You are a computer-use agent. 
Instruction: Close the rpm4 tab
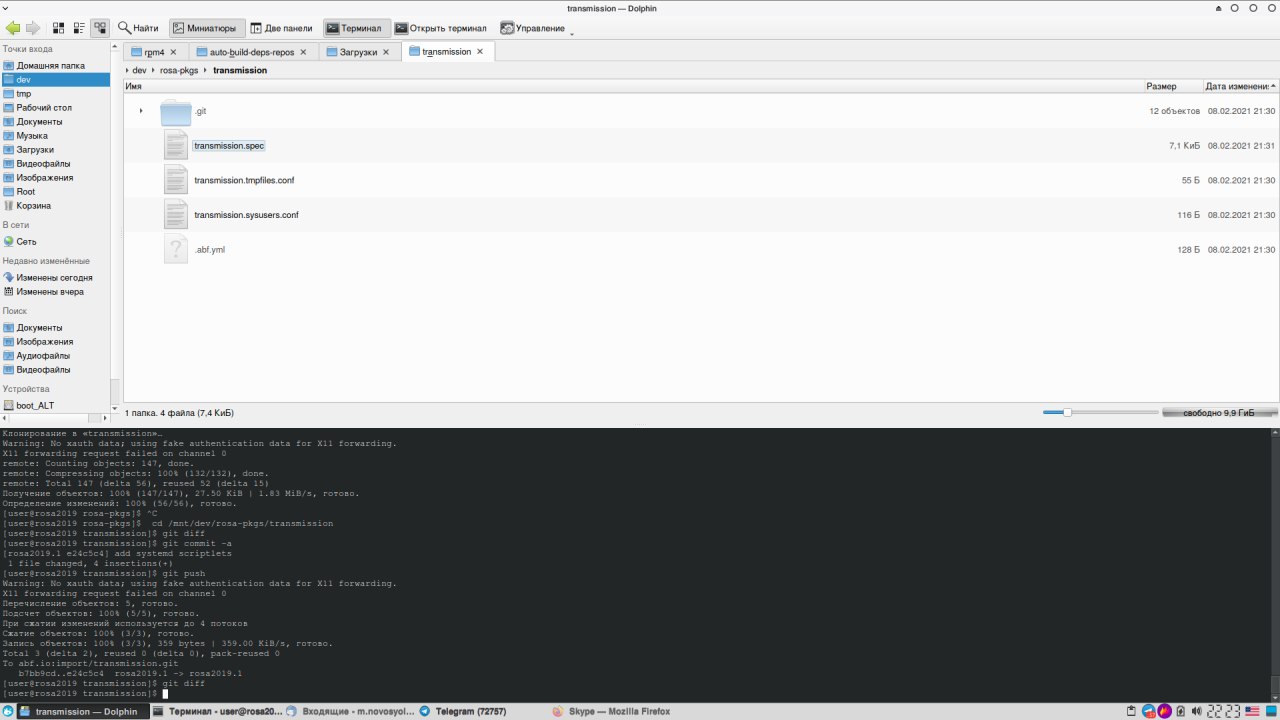pos(173,52)
